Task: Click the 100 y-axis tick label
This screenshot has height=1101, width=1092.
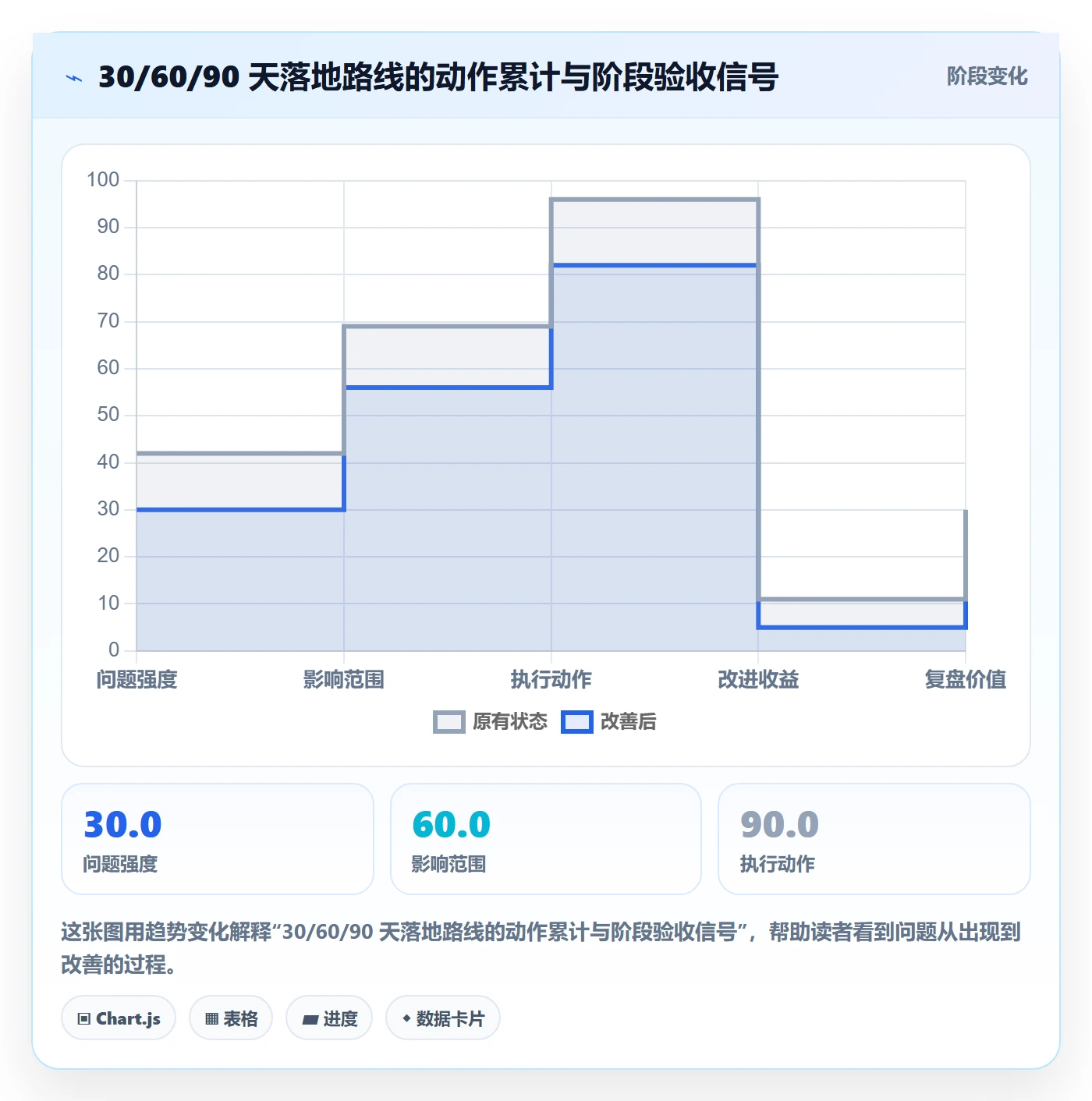Action: pyautogui.click(x=103, y=180)
